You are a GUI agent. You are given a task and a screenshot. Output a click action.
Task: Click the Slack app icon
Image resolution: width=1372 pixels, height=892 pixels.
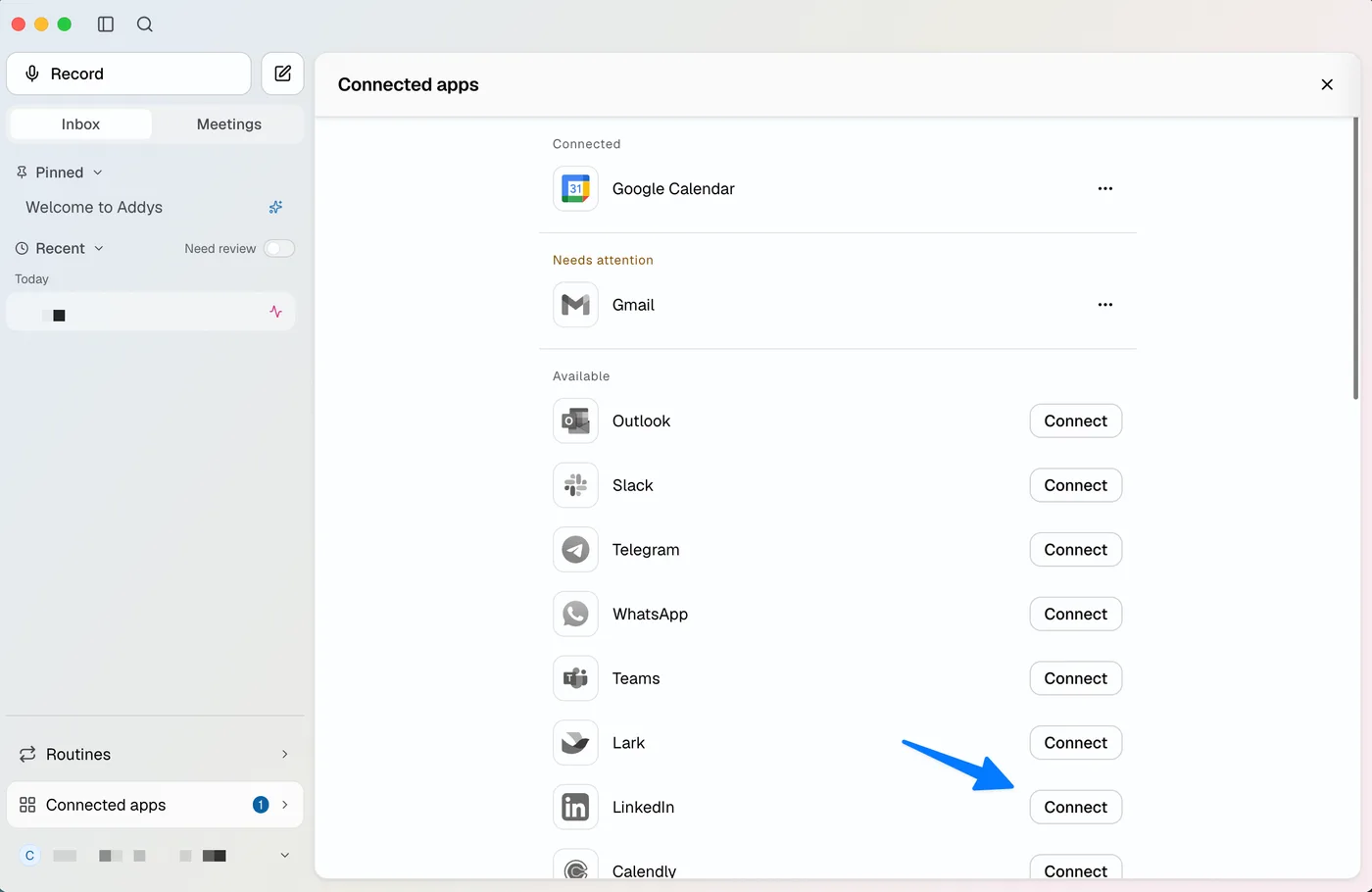pos(575,485)
